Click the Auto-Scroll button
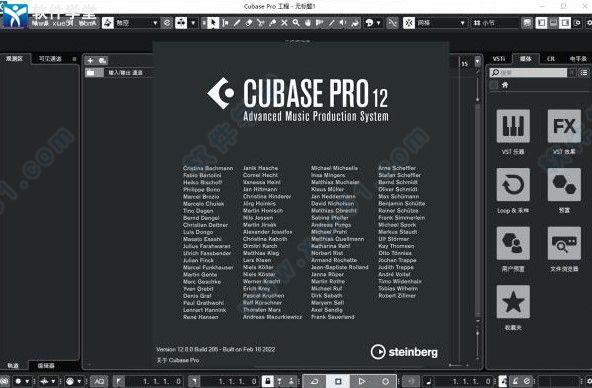This screenshot has width=592, height=388. click(181, 23)
